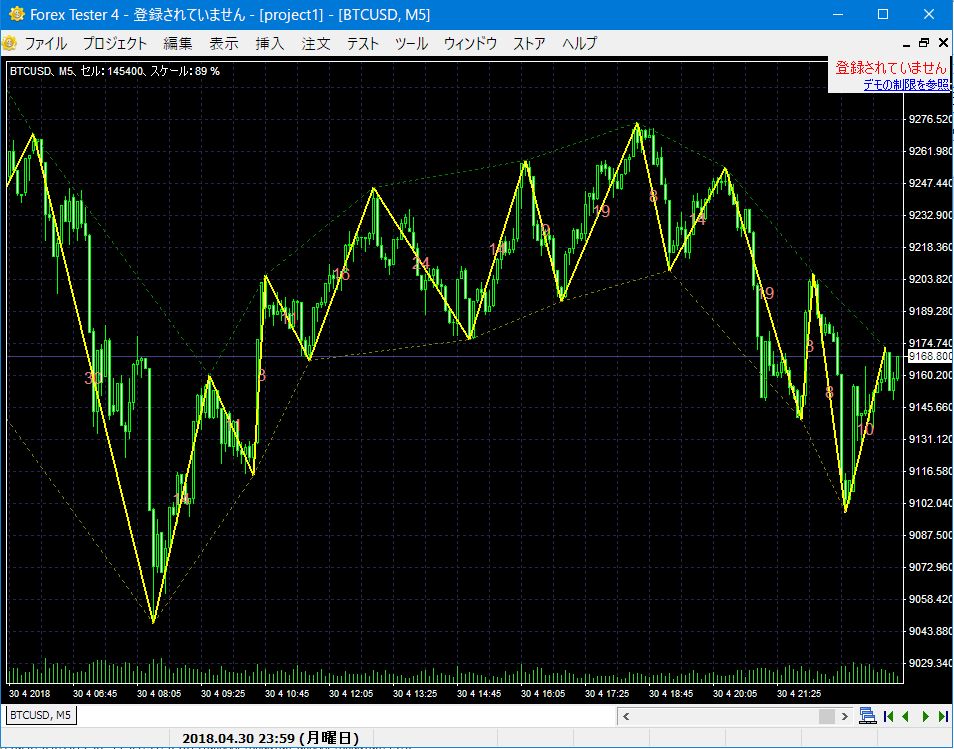The image size is (954, 749).
Task: Click the chart windows list icon
Action: pos(868,716)
